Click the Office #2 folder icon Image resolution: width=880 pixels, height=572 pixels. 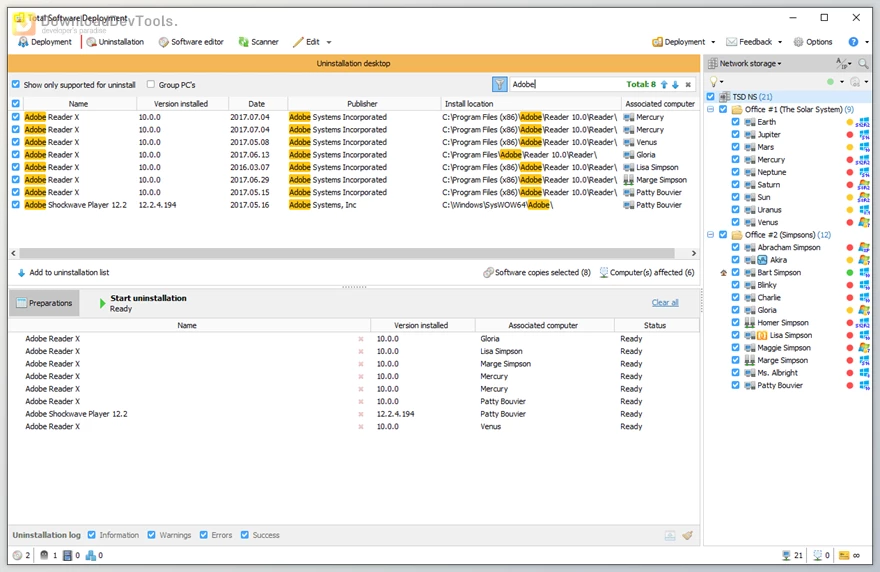click(737, 235)
